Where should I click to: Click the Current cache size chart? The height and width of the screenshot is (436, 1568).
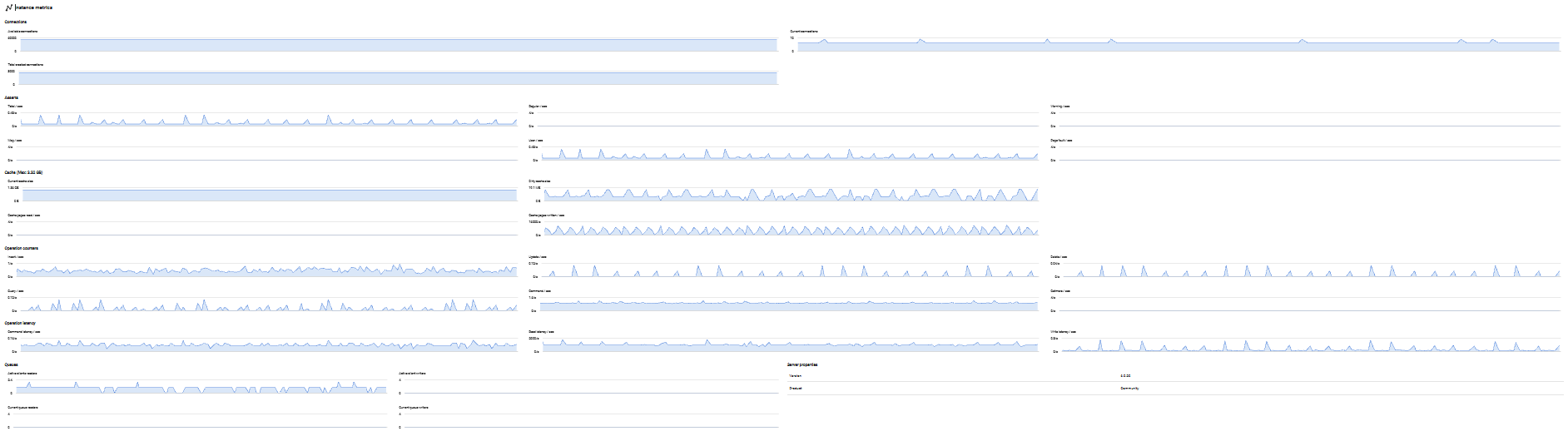coord(269,195)
